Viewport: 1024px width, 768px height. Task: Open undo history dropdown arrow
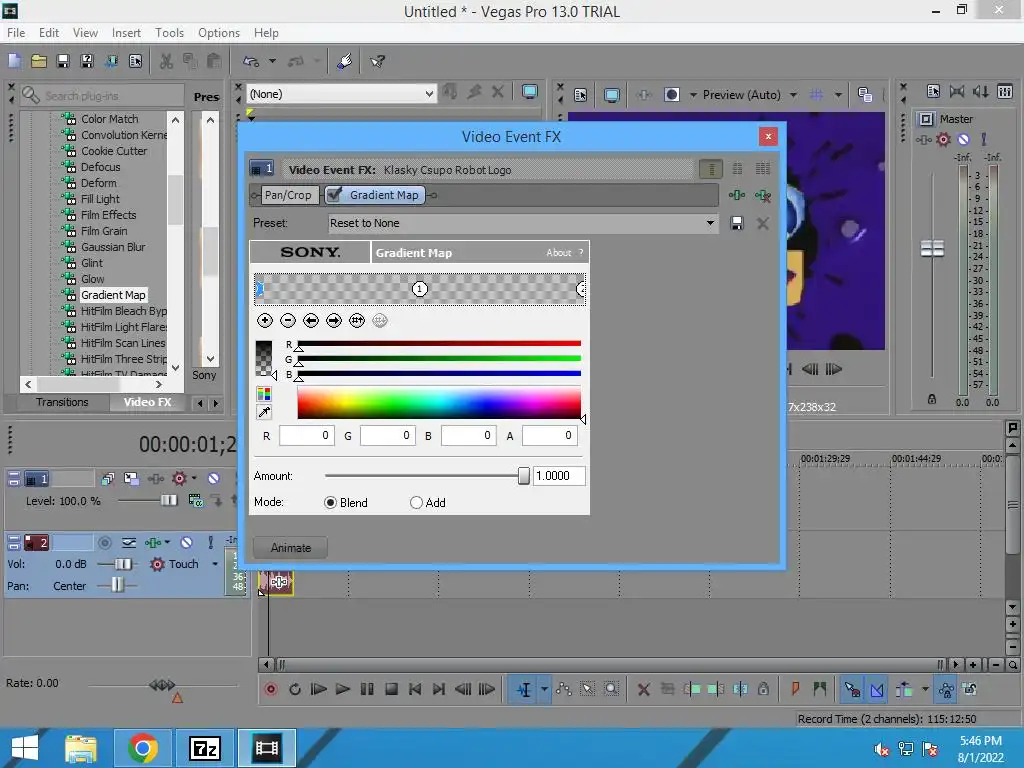pos(272,61)
